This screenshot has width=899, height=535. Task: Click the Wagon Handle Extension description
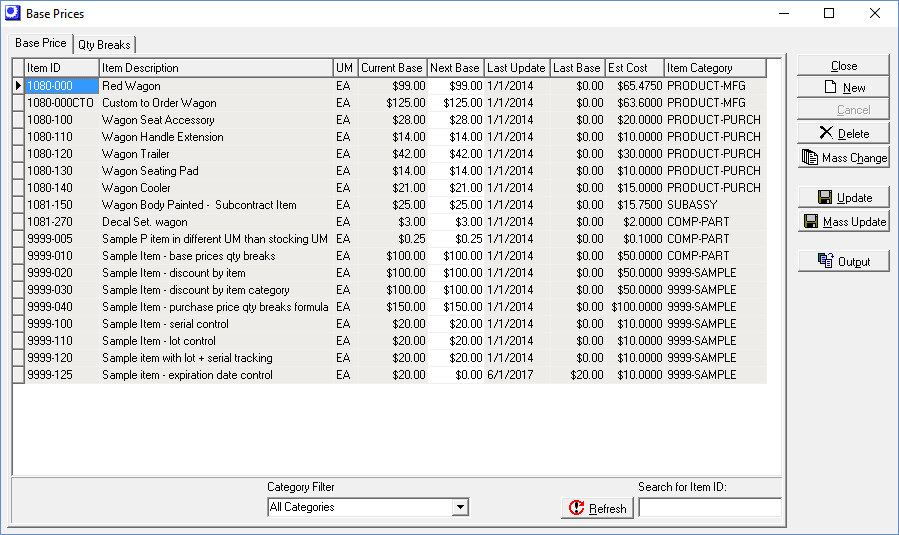click(x=163, y=136)
